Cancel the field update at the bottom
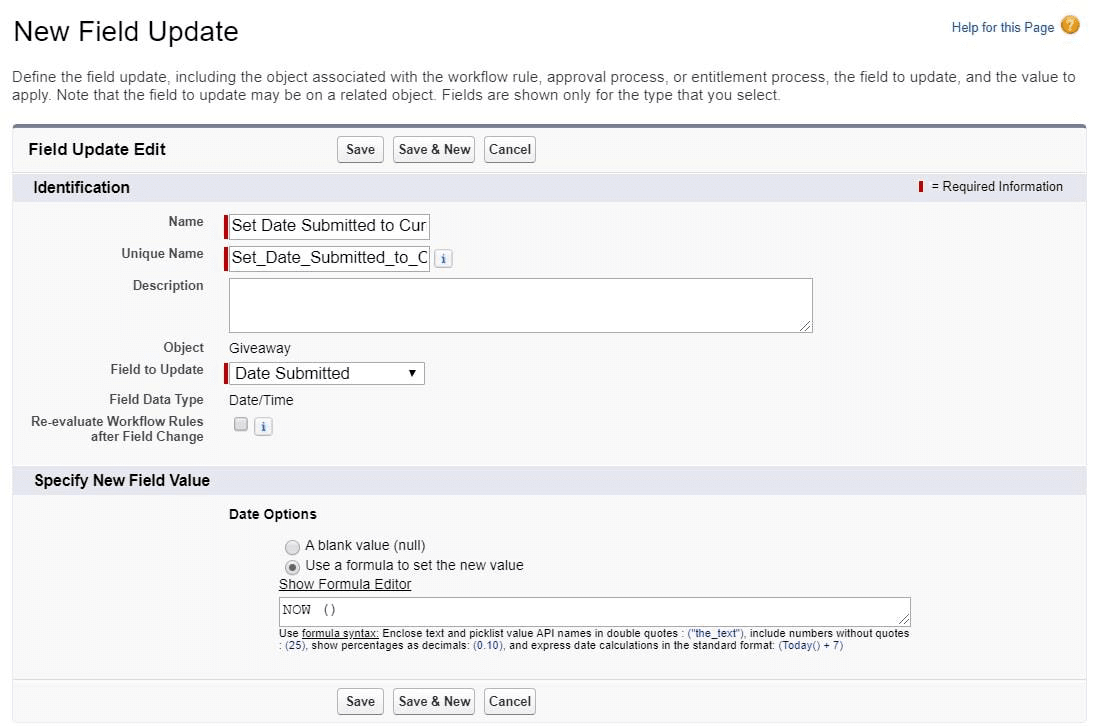 [x=509, y=701]
